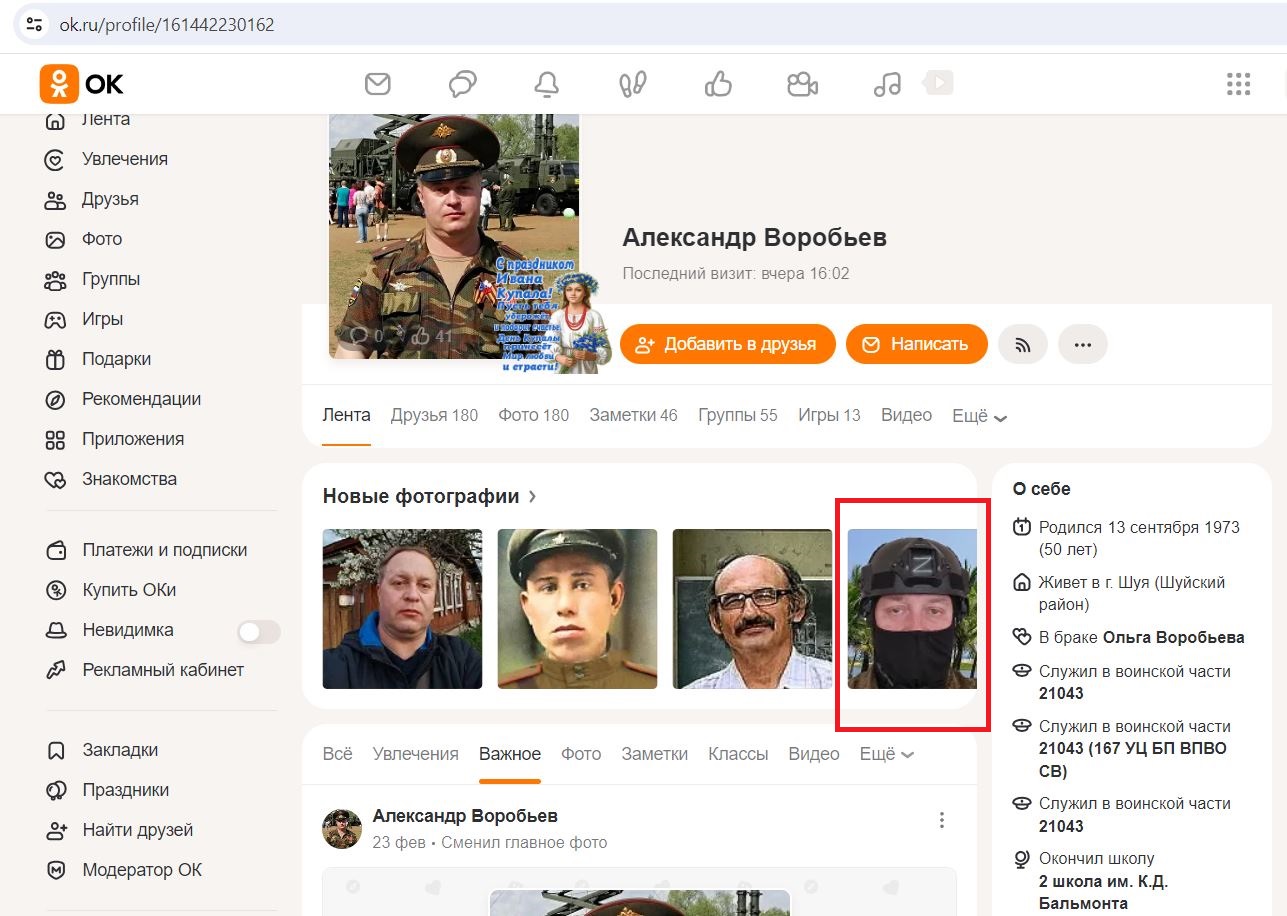
Task: Switch to the Заметки 46 tab
Action: [633, 415]
